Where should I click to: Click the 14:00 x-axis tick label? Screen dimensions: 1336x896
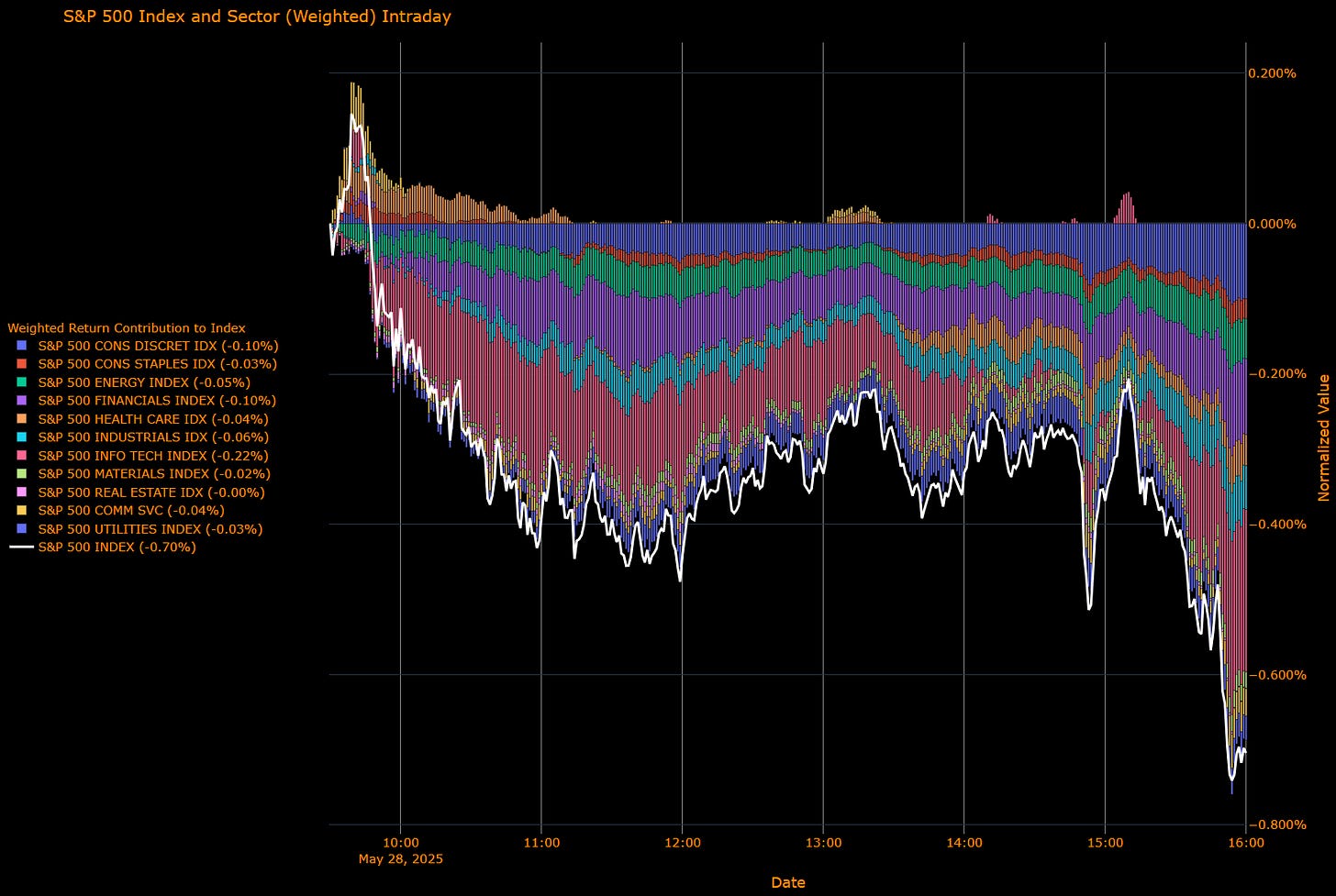[x=963, y=842]
